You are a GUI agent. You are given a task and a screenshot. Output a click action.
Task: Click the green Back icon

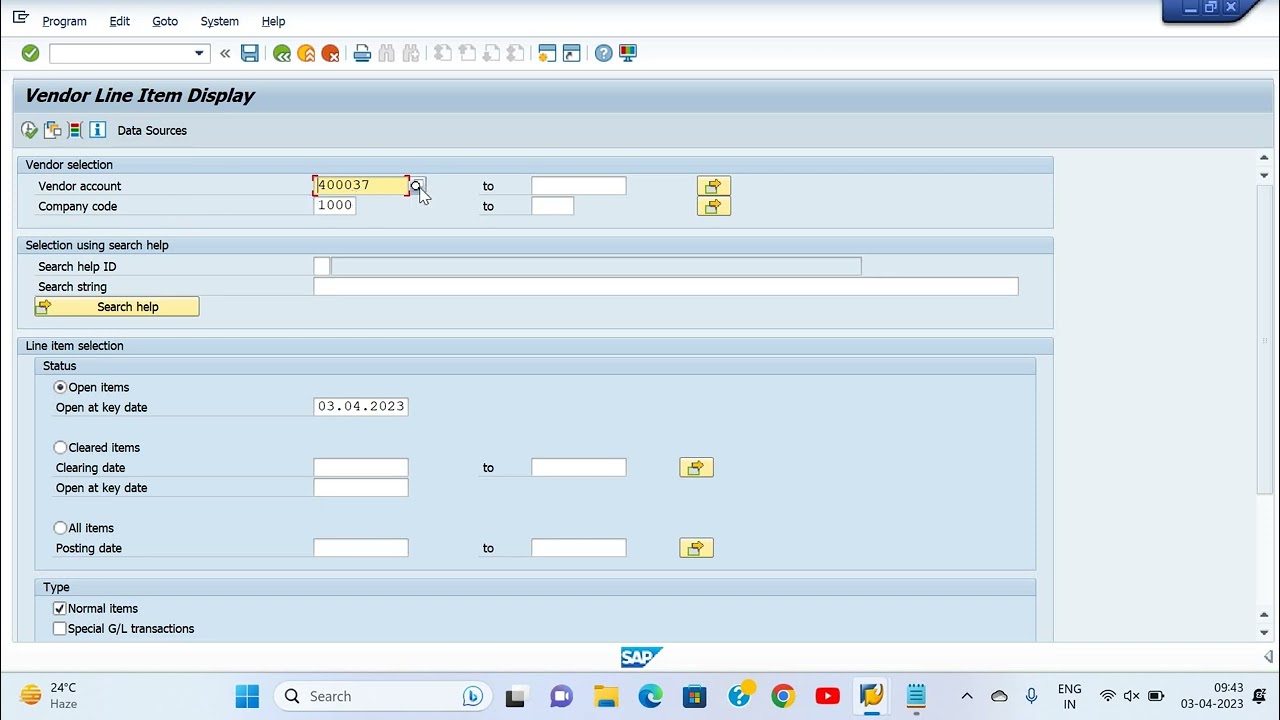coord(282,53)
